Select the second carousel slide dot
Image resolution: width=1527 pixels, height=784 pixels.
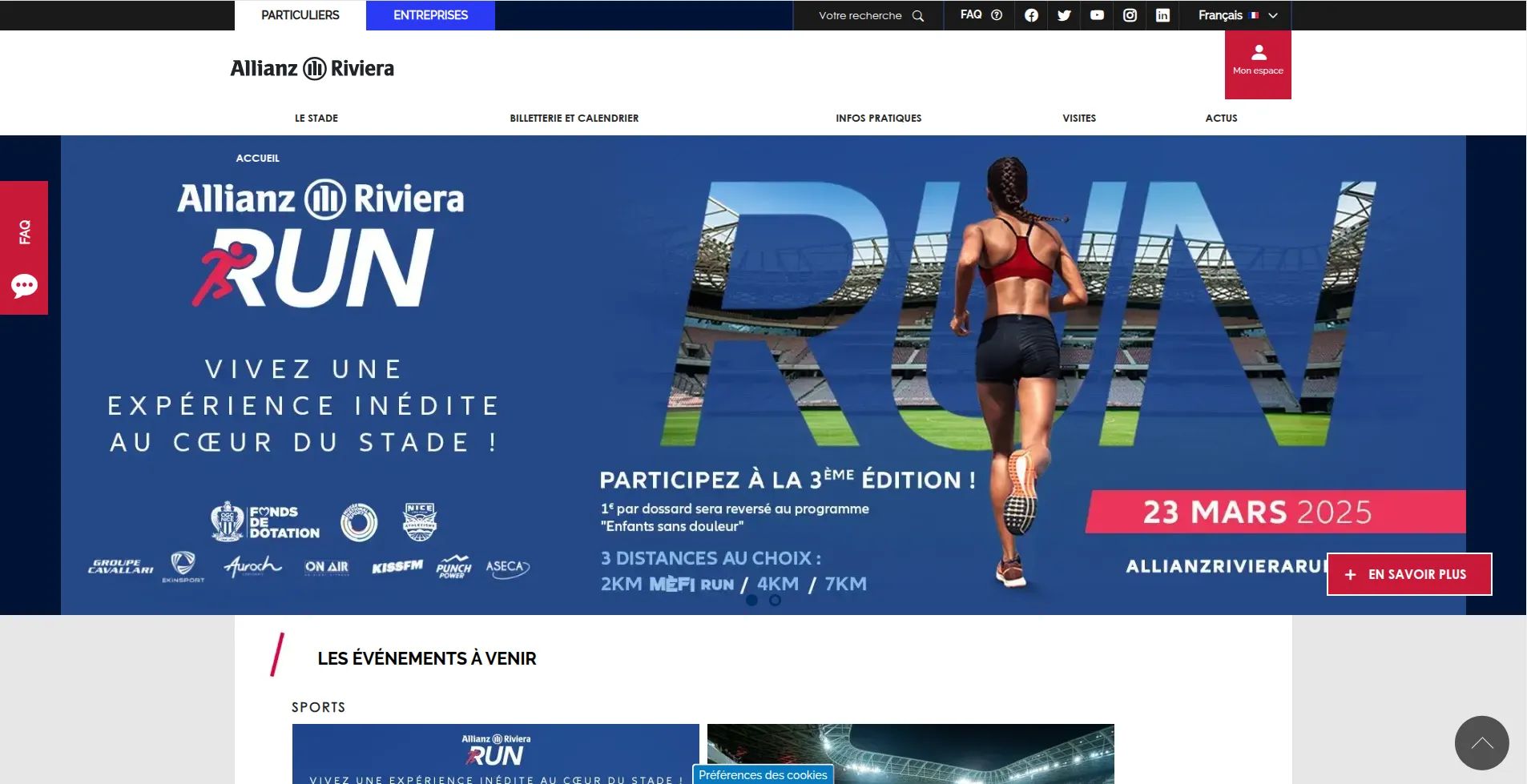click(x=775, y=600)
